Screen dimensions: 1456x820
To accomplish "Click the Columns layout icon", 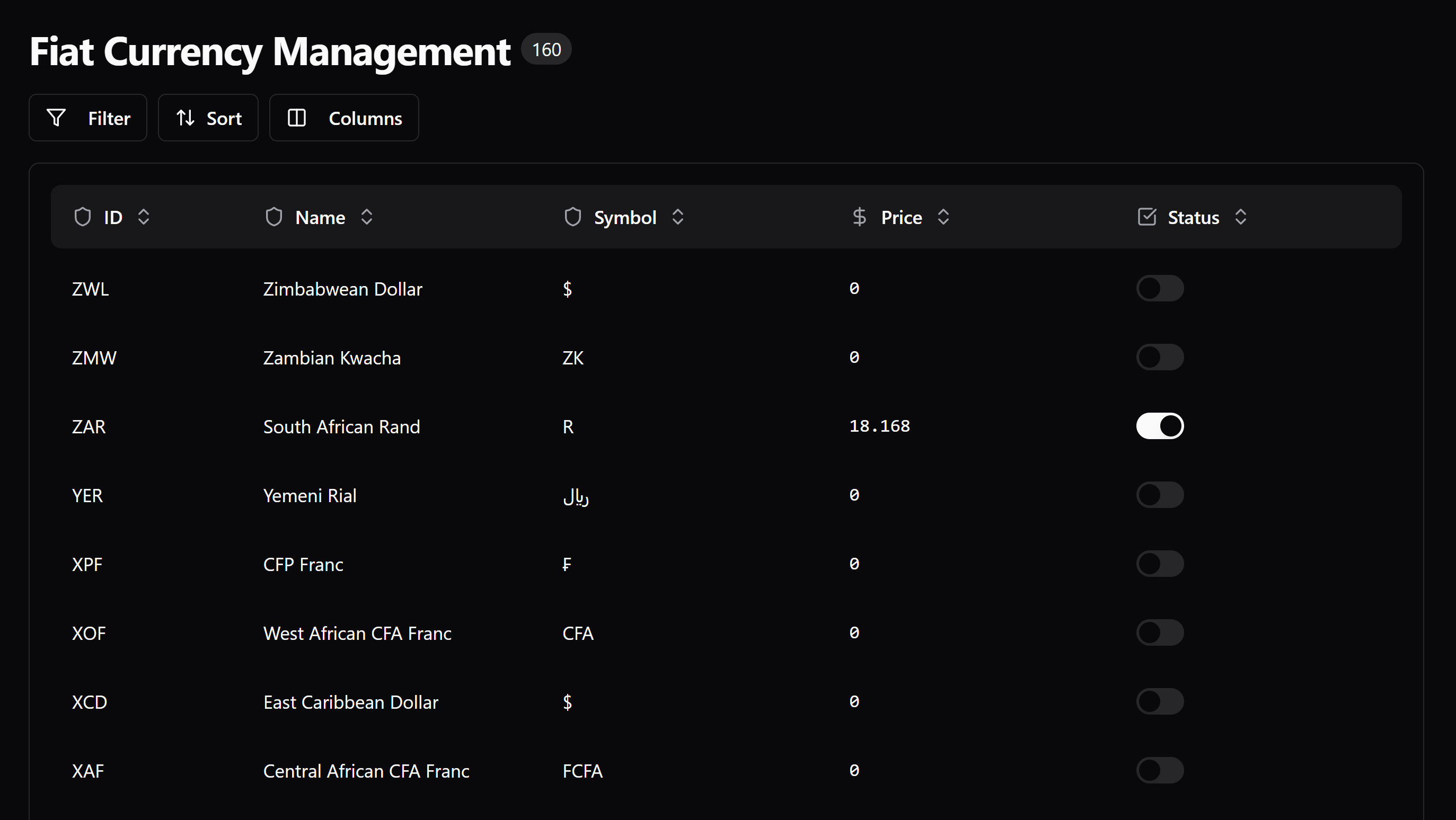I will coord(297,118).
